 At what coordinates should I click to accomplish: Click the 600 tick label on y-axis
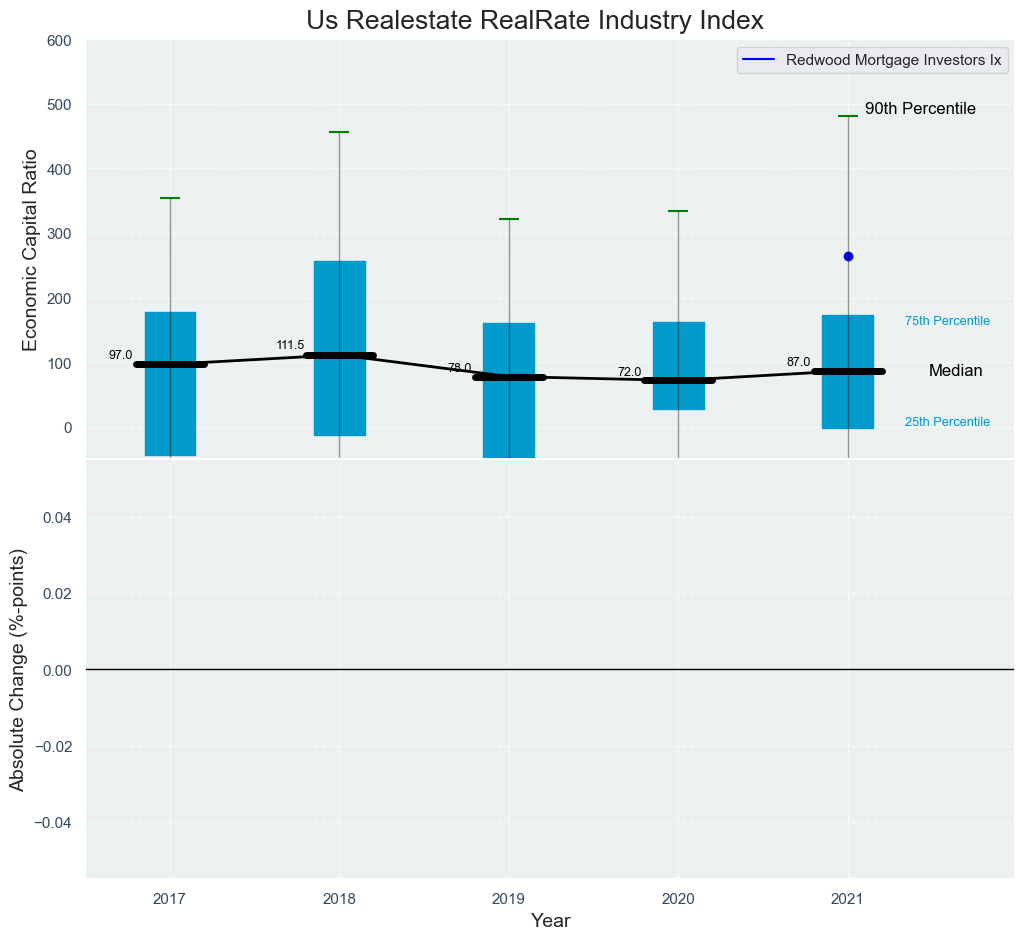(59, 41)
